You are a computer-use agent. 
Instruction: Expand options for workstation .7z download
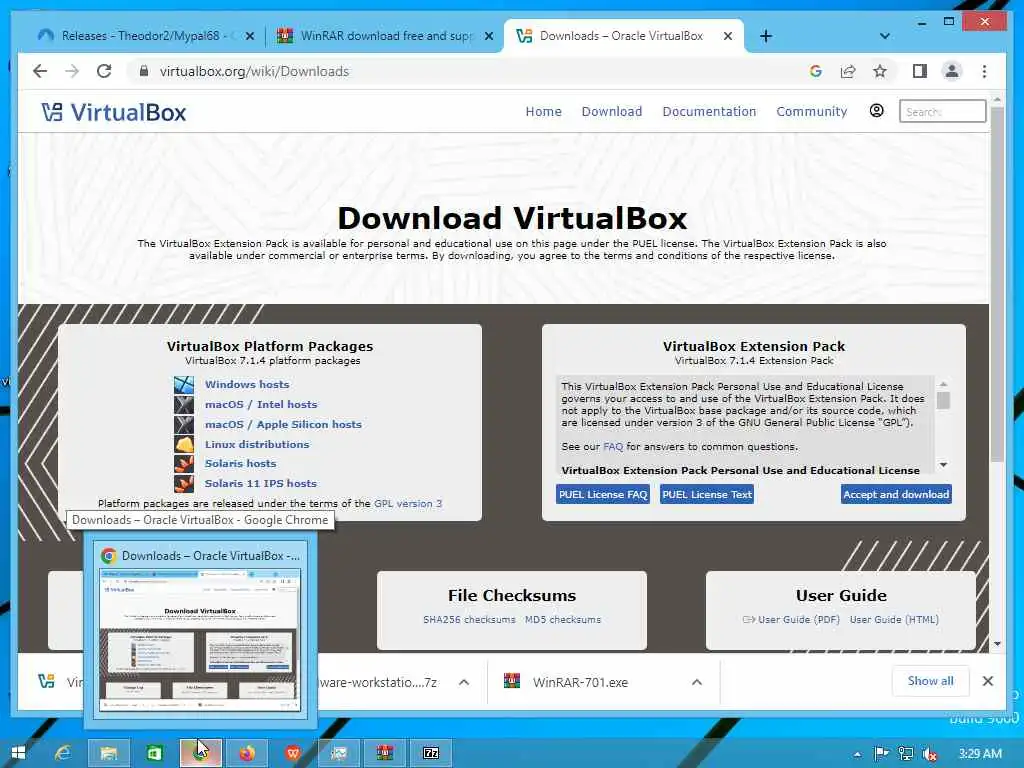[464, 682]
